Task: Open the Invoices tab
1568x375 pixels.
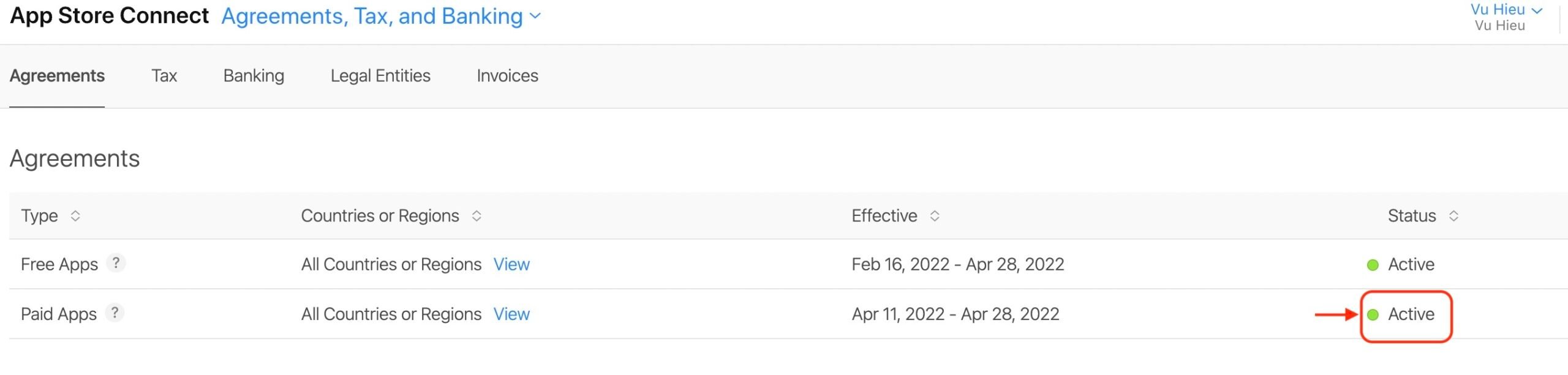Action: point(507,76)
